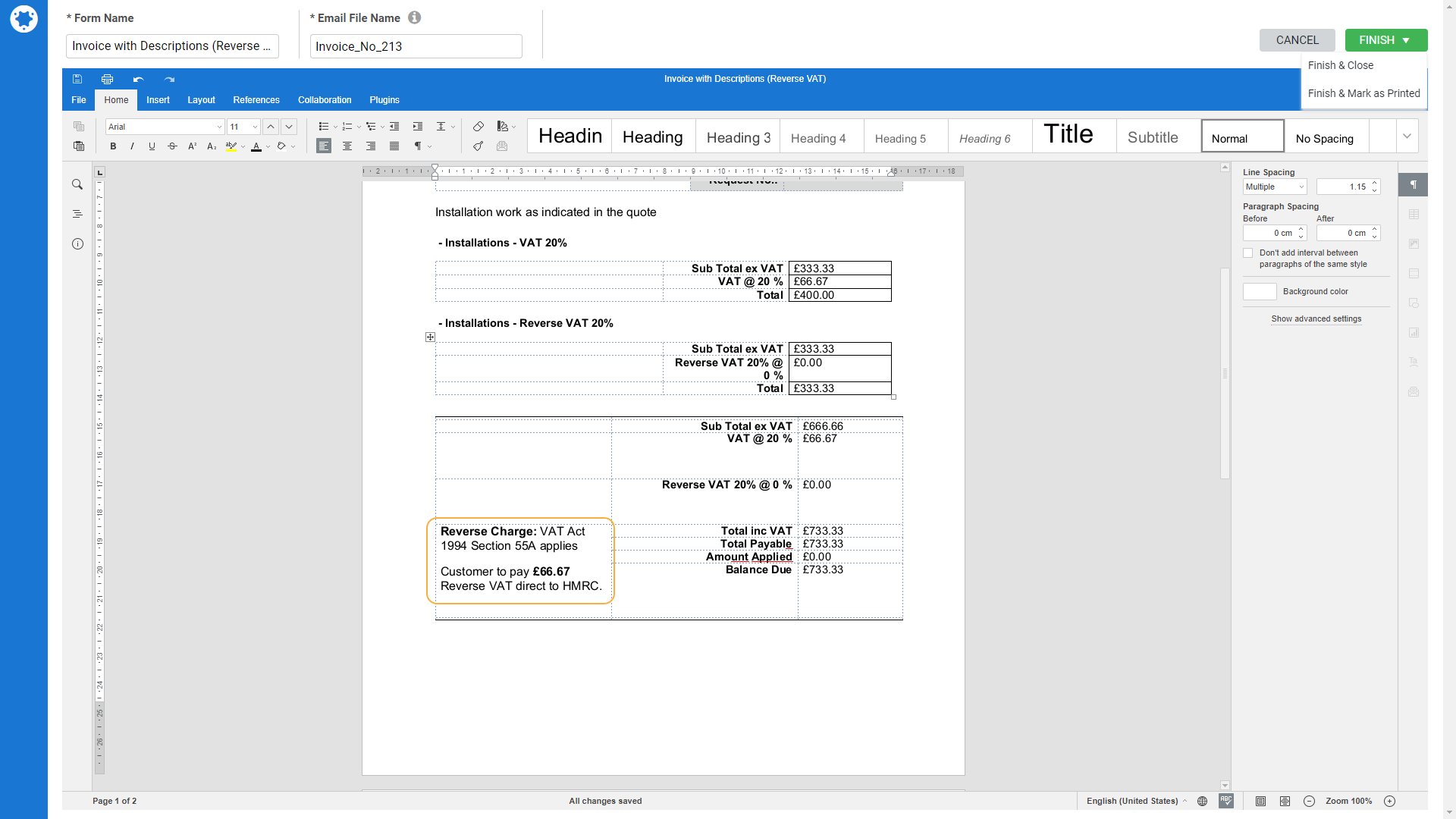Open the About info icon
This screenshot has height=819, width=1456.
(77, 243)
